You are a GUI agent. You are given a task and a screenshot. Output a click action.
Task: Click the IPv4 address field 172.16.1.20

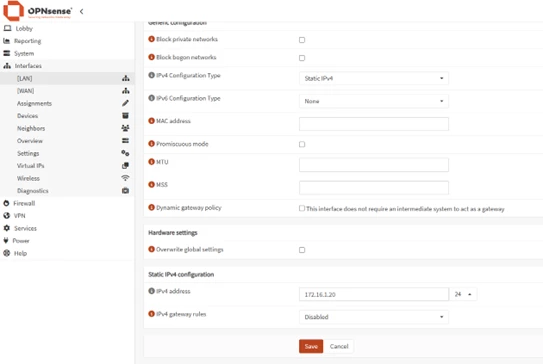[x=374, y=294]
